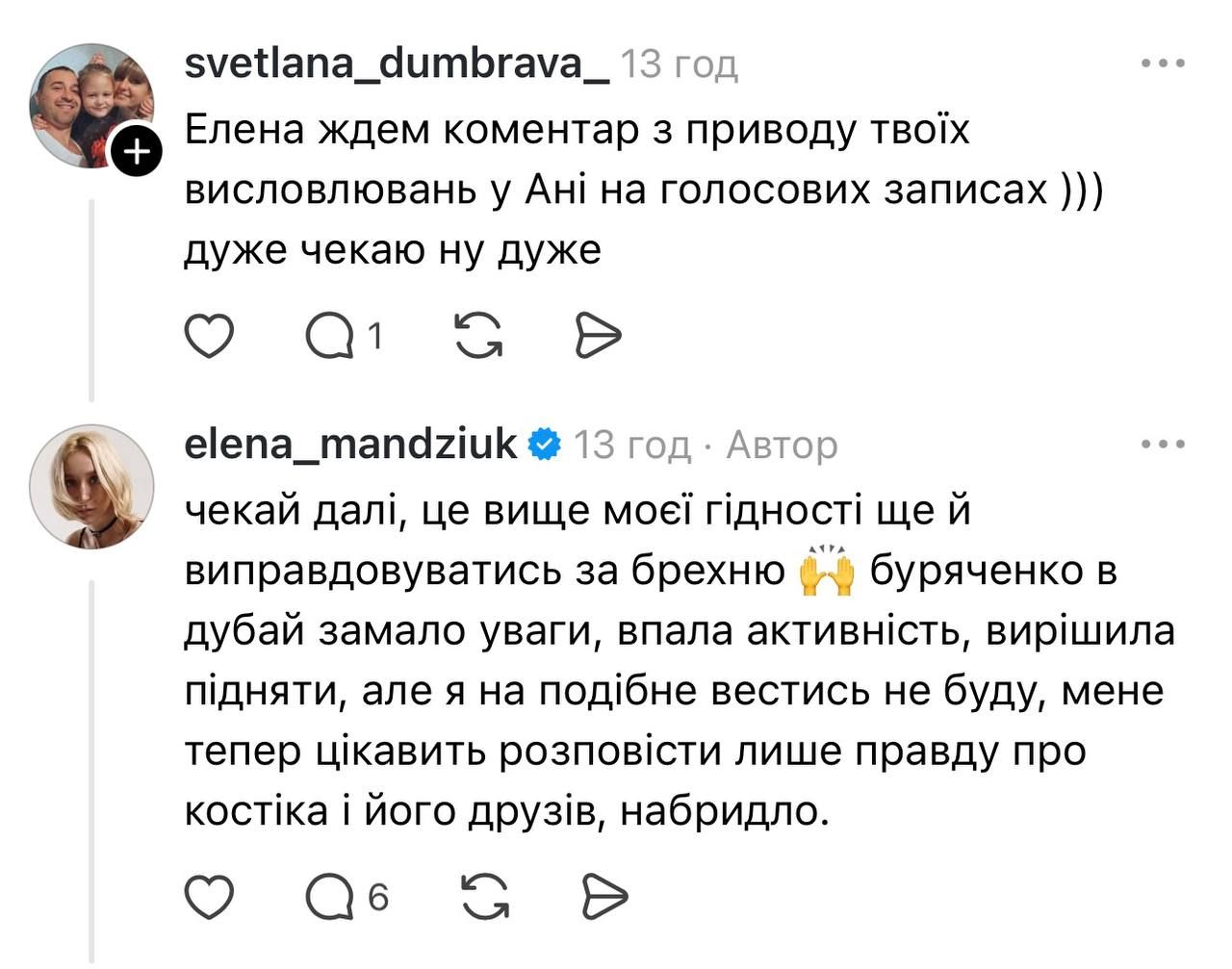Open replies on svetlana_dumbrava_'s comment
The width and height of the screenshot is (1232, 969).
tap(330, 336)
